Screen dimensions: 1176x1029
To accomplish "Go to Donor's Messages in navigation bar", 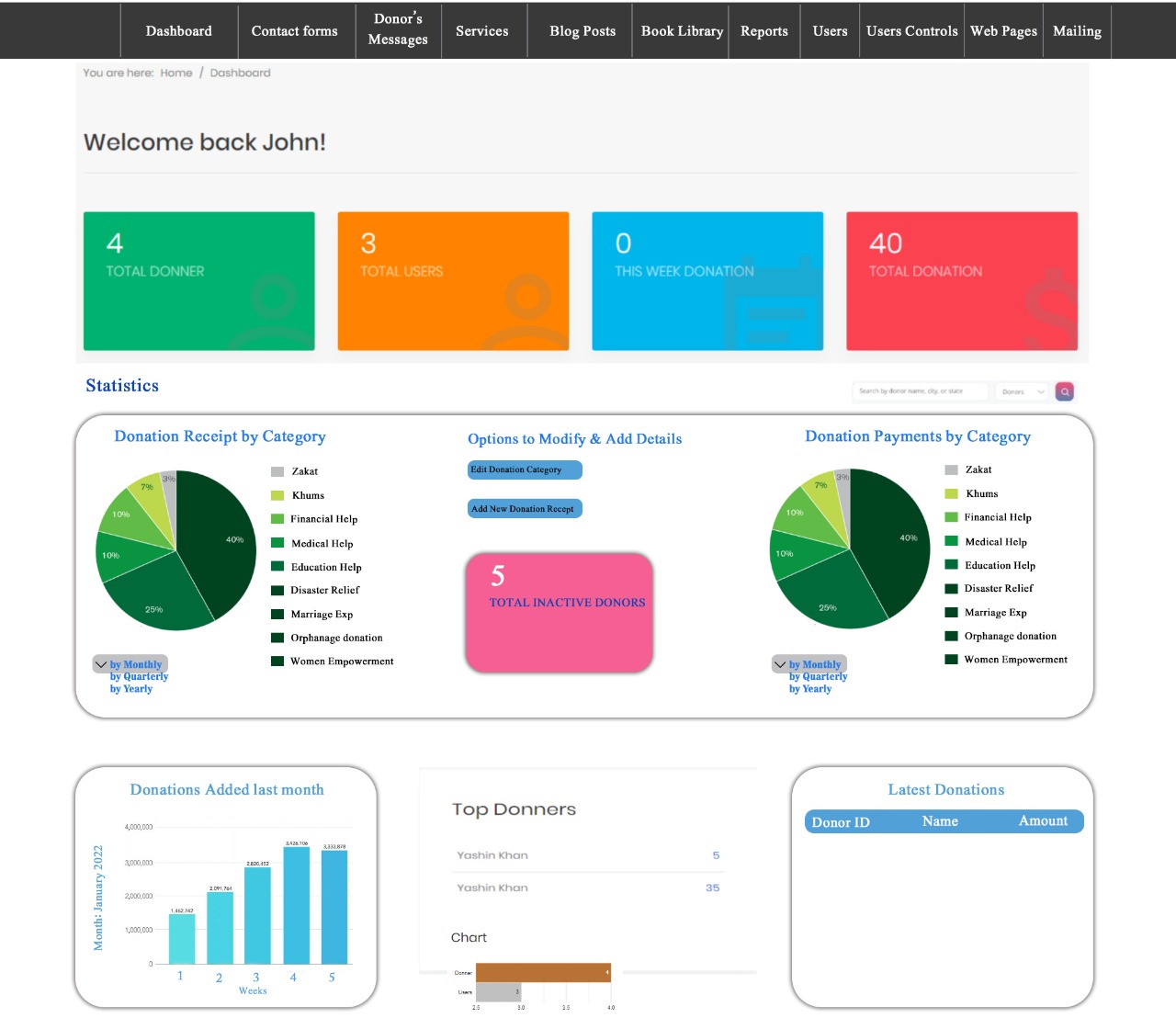I will 398,29.
